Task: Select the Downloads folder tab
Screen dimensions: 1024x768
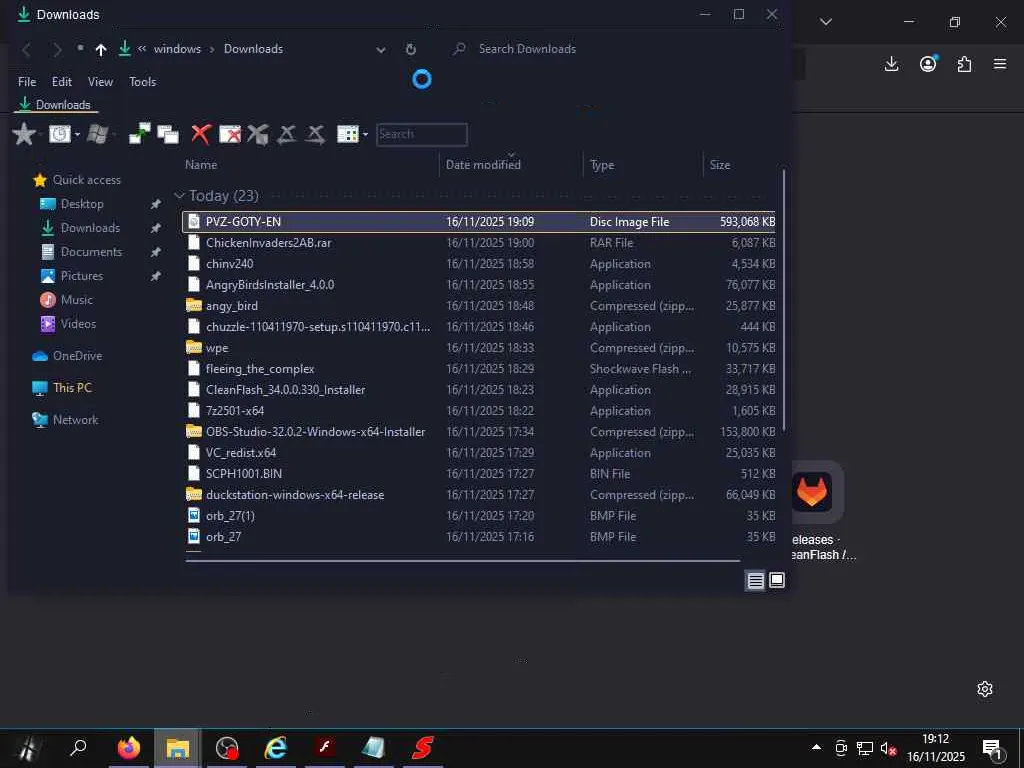Action: coord(56,104)
